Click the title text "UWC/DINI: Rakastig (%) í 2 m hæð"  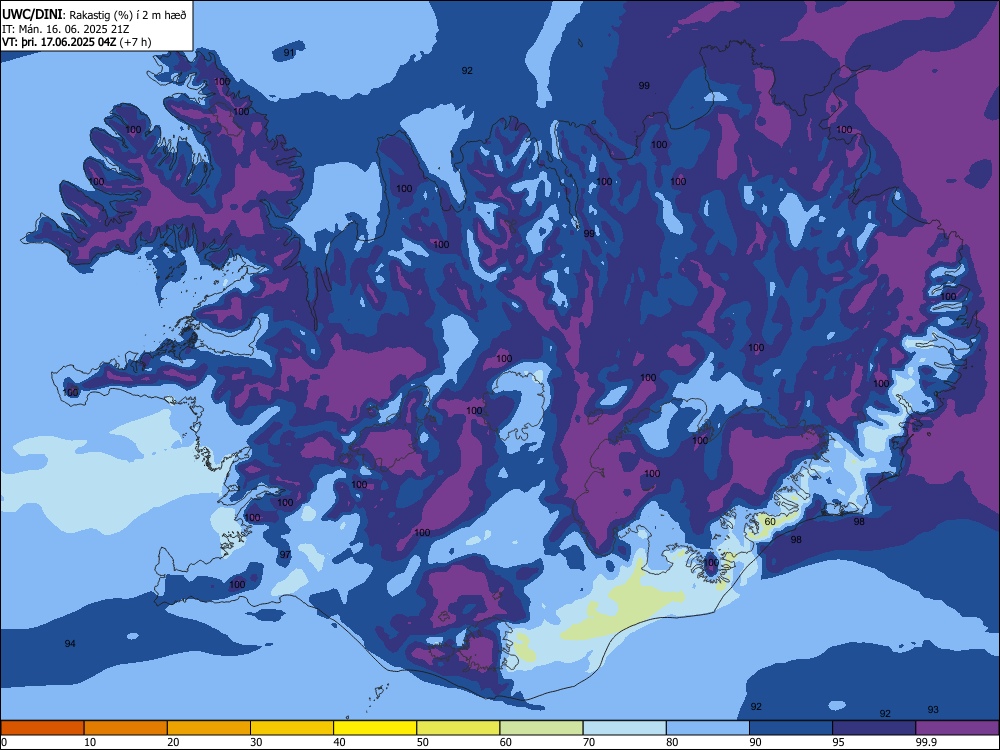tap(94, 15)
